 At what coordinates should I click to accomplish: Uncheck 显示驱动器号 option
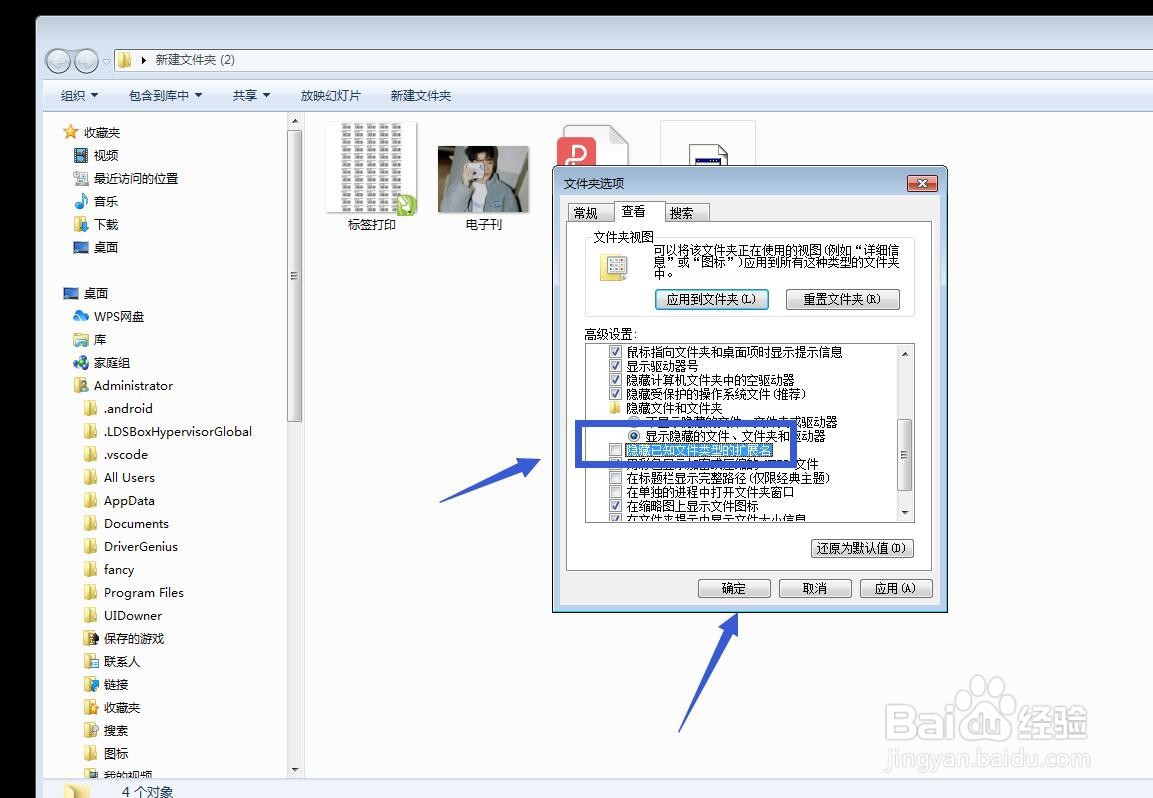(x=617, y=365)
